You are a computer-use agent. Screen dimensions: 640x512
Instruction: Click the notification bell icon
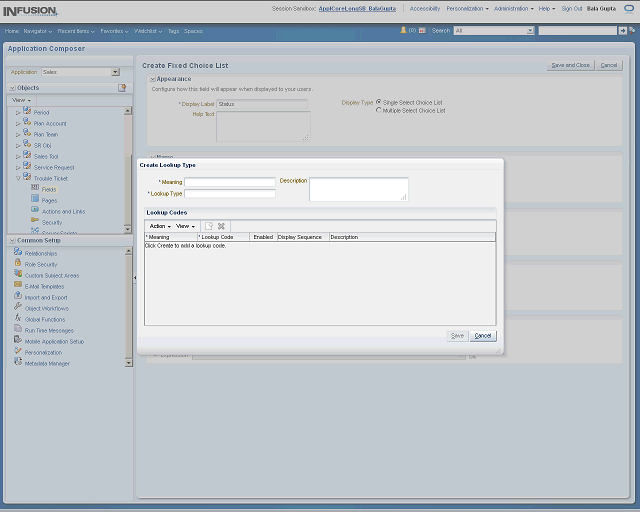point(403,30)
